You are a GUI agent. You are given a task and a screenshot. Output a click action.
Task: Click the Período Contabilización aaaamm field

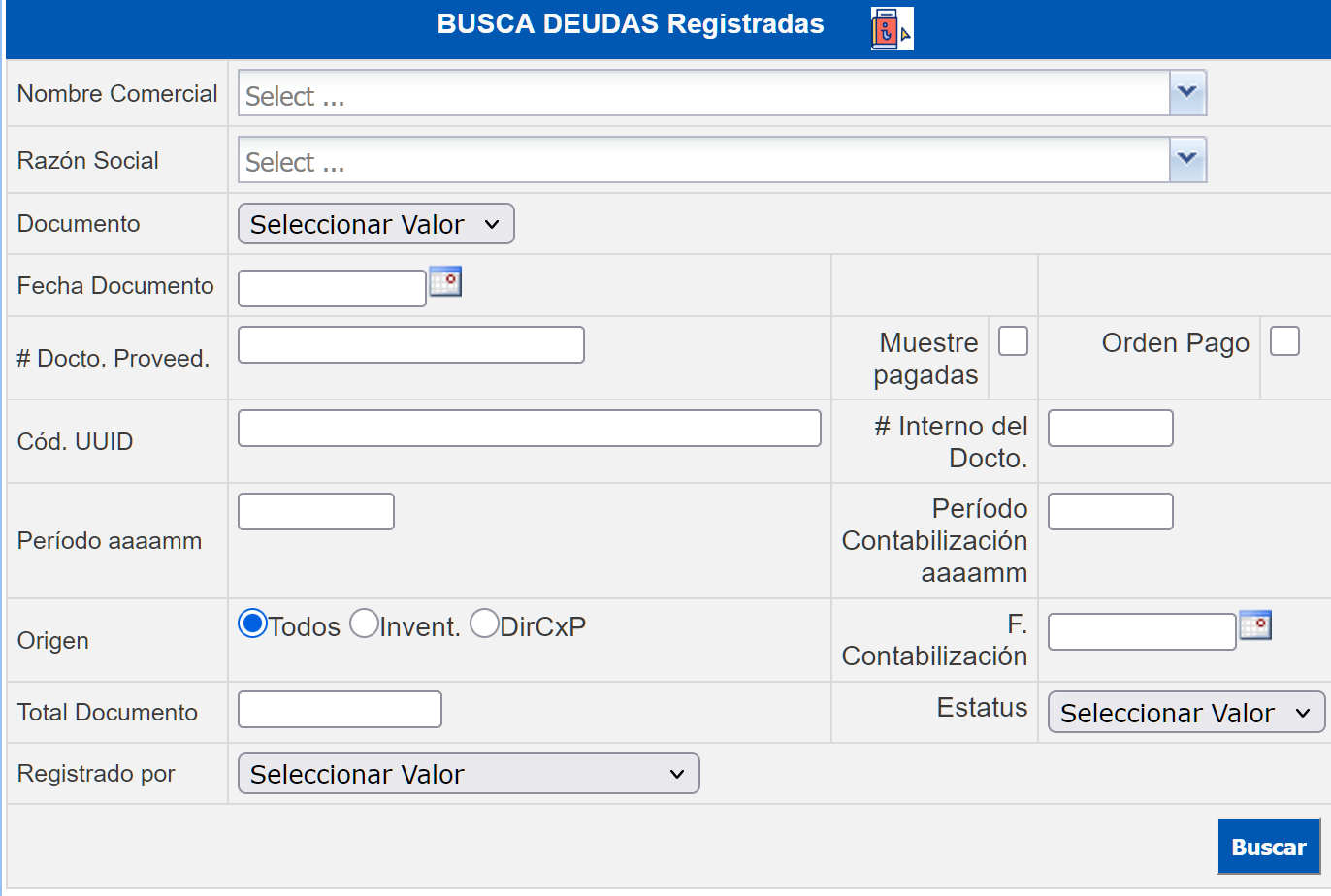click(x=1110, y=512)
